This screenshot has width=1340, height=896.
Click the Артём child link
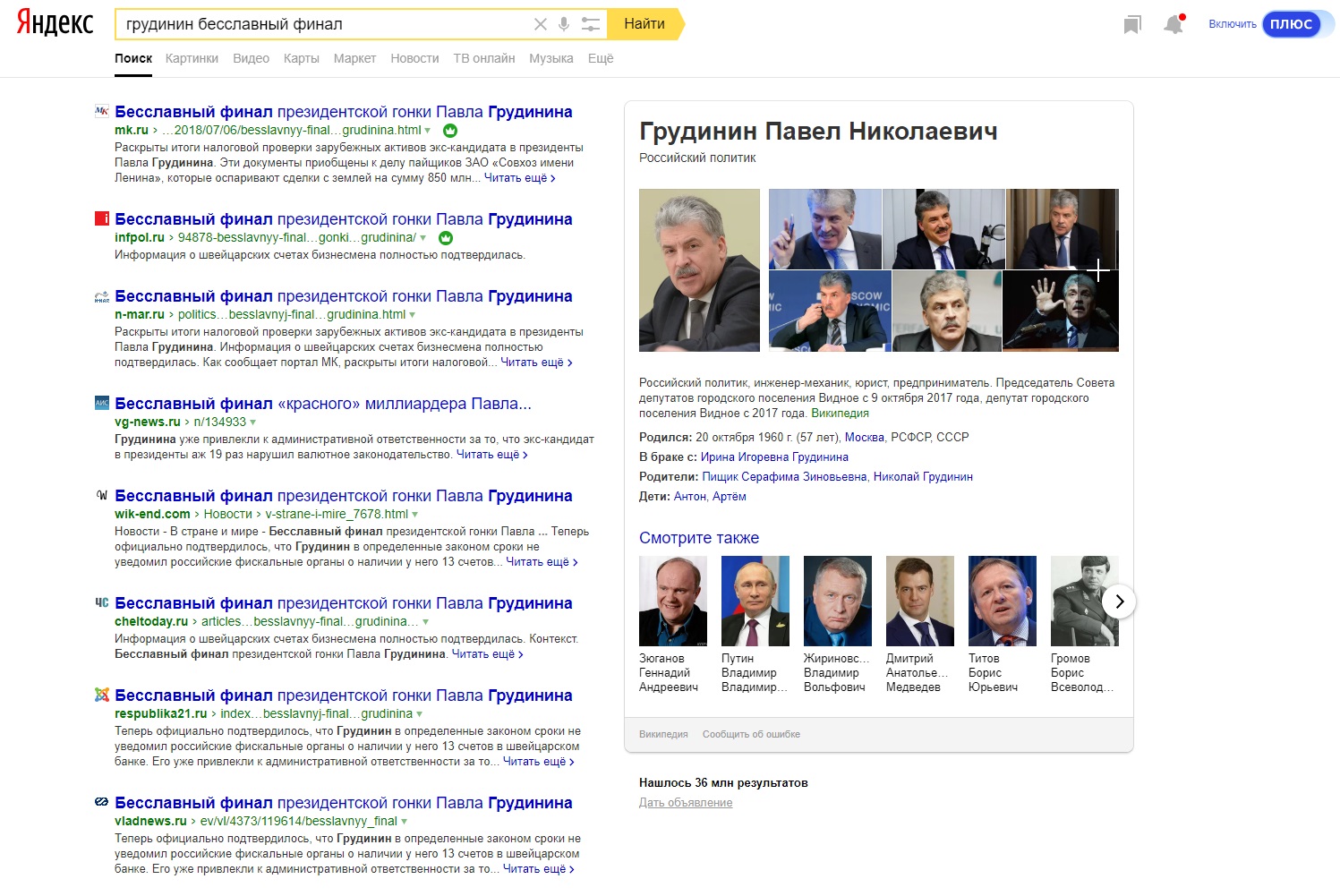[x=730, y=497]
